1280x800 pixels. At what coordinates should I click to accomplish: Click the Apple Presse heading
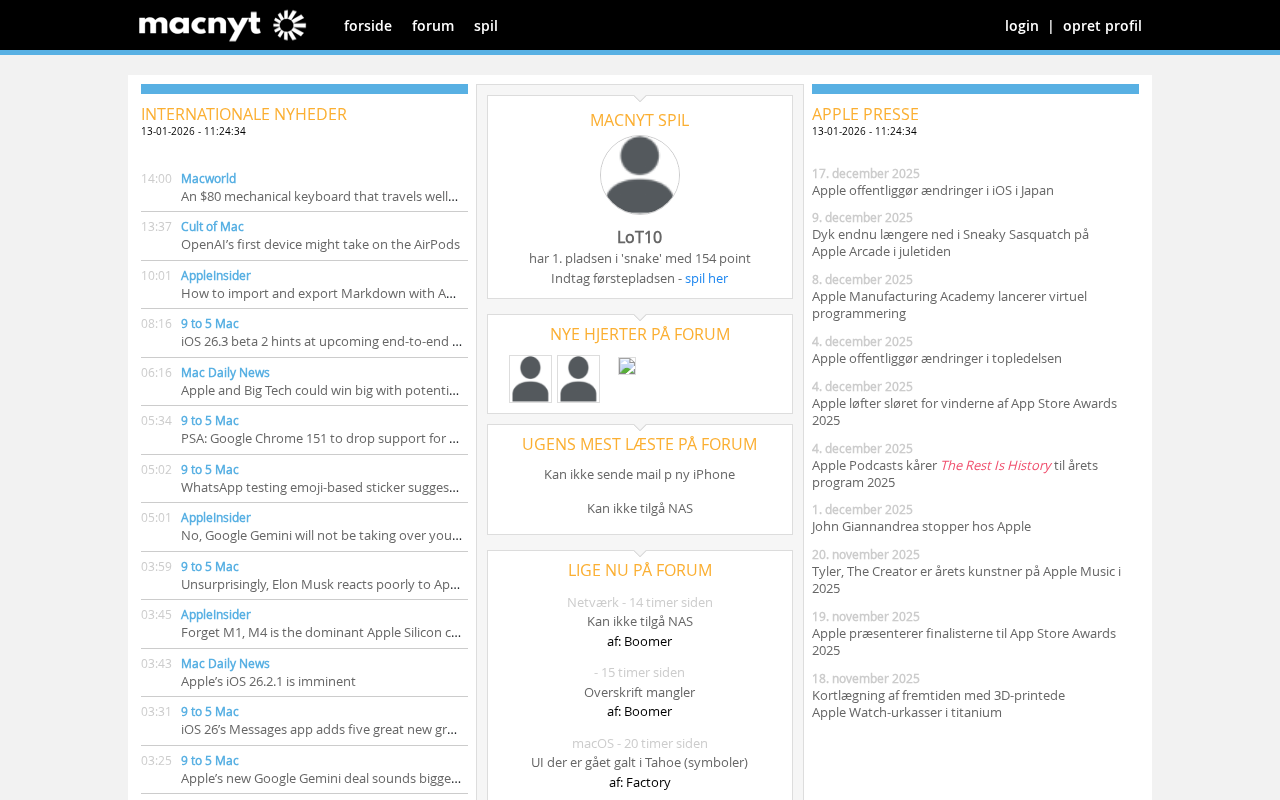865,114
